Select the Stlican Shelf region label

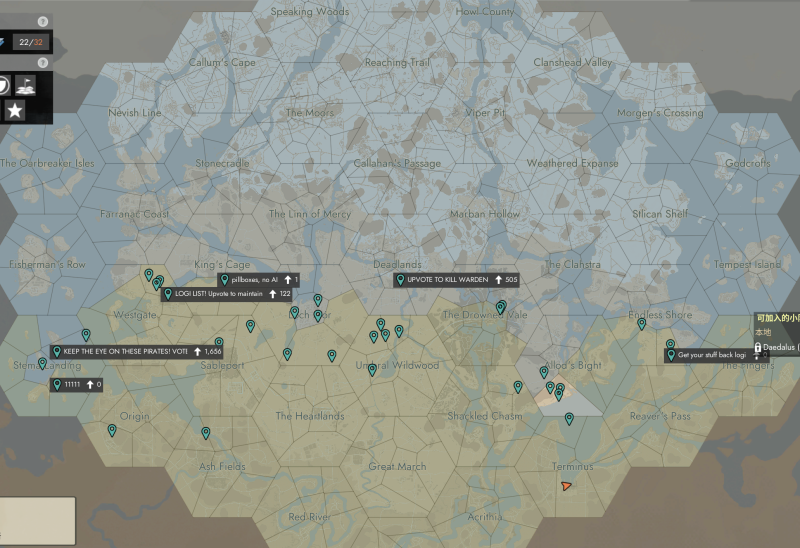coord(660,214)
